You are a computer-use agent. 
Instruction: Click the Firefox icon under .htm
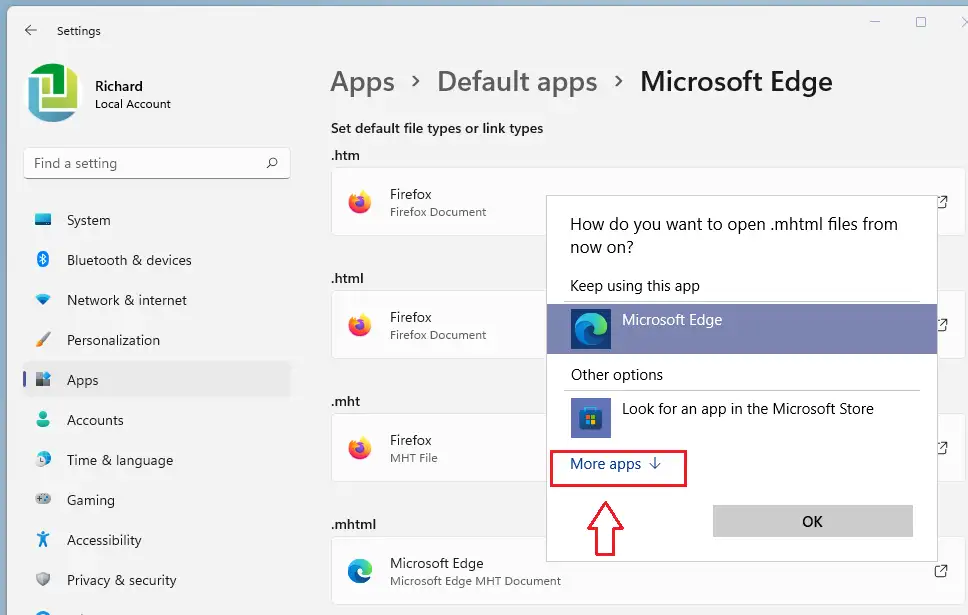click(x=359, y=202)
